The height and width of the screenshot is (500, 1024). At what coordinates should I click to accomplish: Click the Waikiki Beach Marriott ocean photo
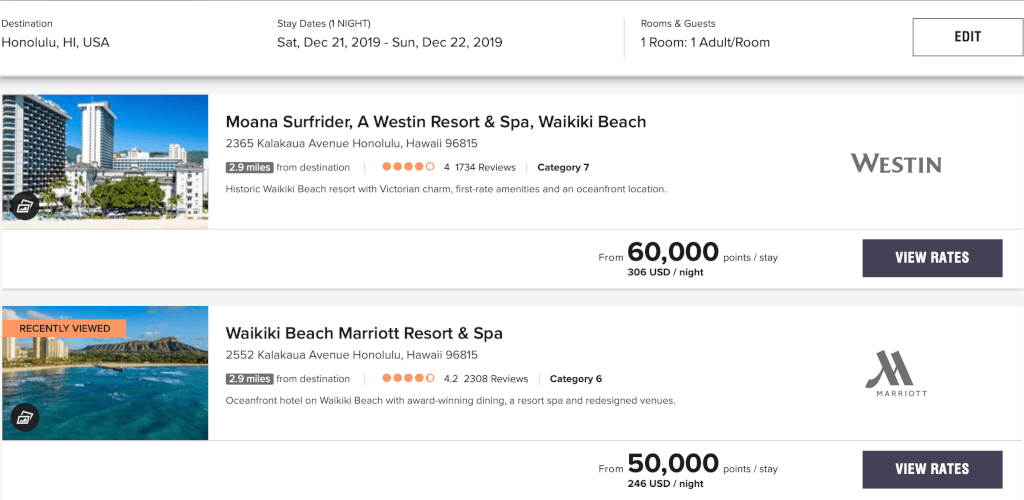point(105,373)
